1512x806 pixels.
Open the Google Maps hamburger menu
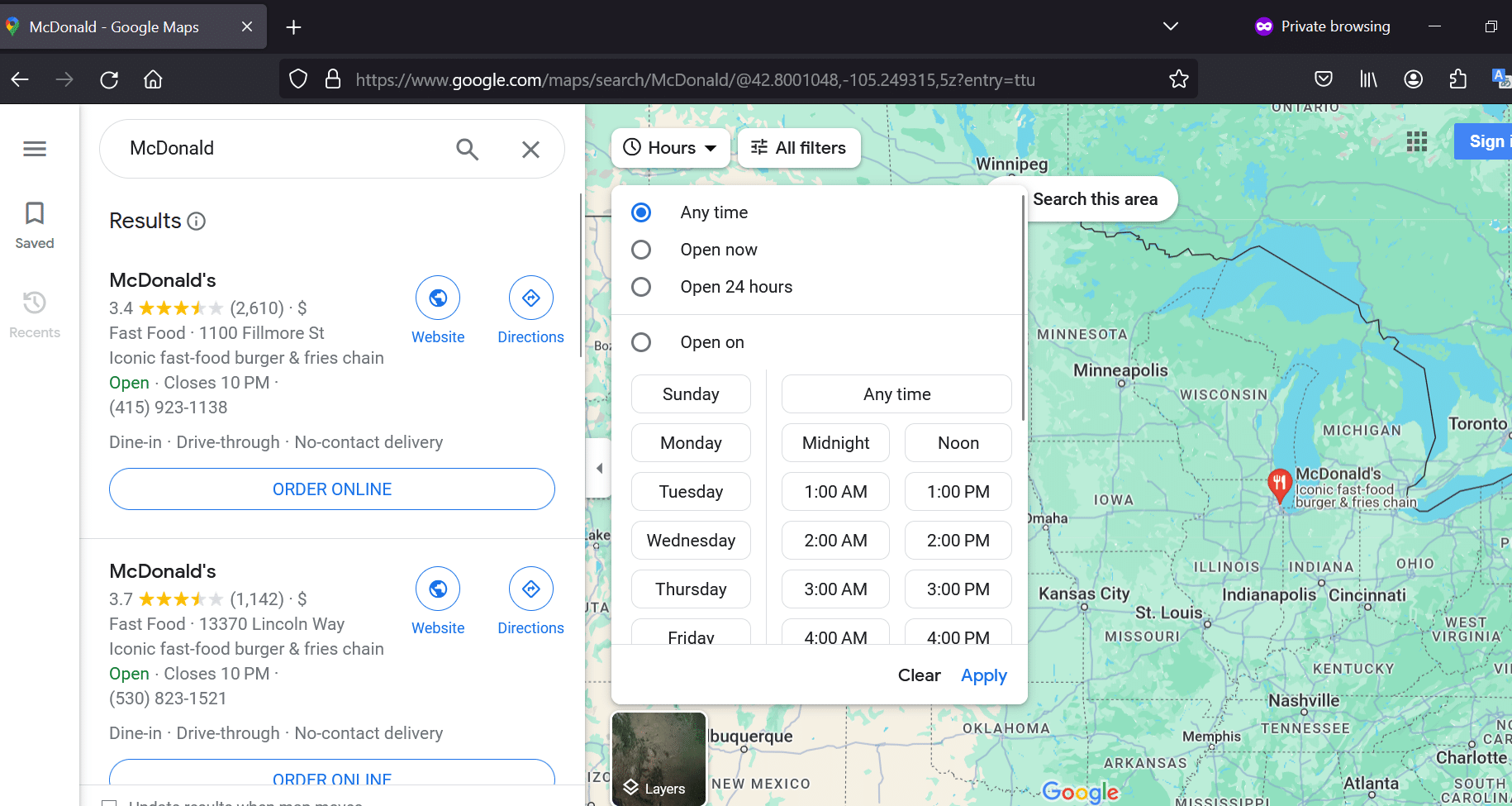pyautogui.click(x=35, y=149)
